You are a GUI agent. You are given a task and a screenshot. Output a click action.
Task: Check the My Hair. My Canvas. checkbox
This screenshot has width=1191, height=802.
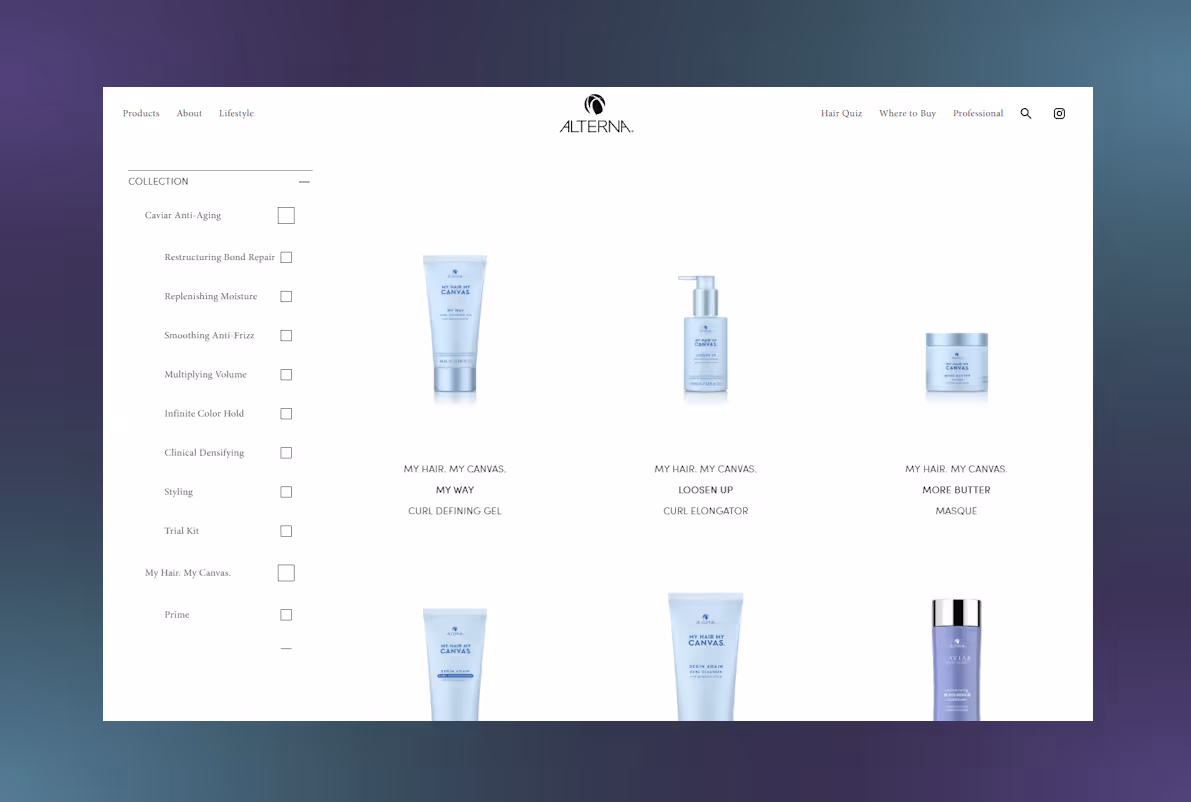(x=286, y=573)
